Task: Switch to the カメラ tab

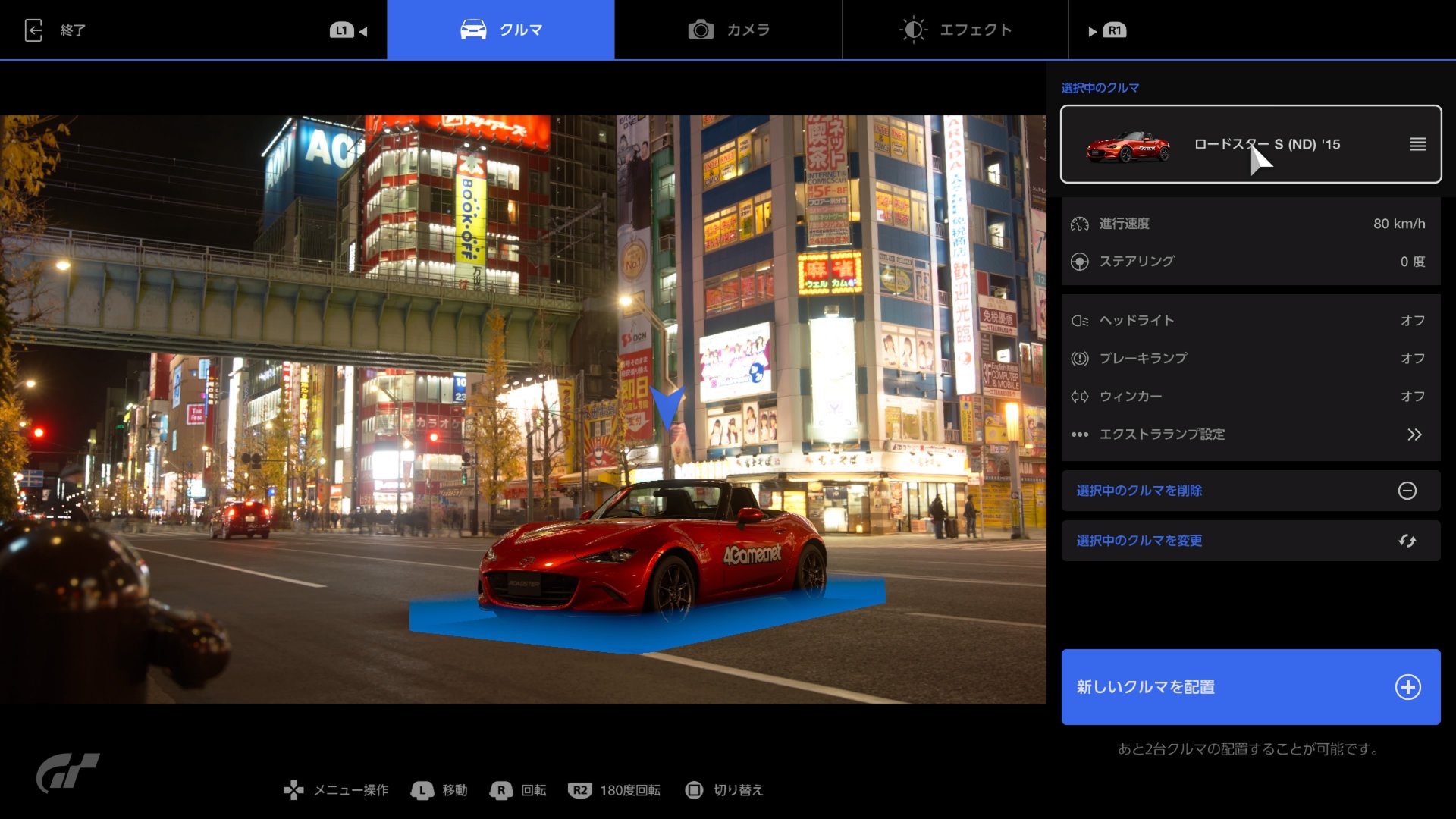Action: [x=728, y=30]
